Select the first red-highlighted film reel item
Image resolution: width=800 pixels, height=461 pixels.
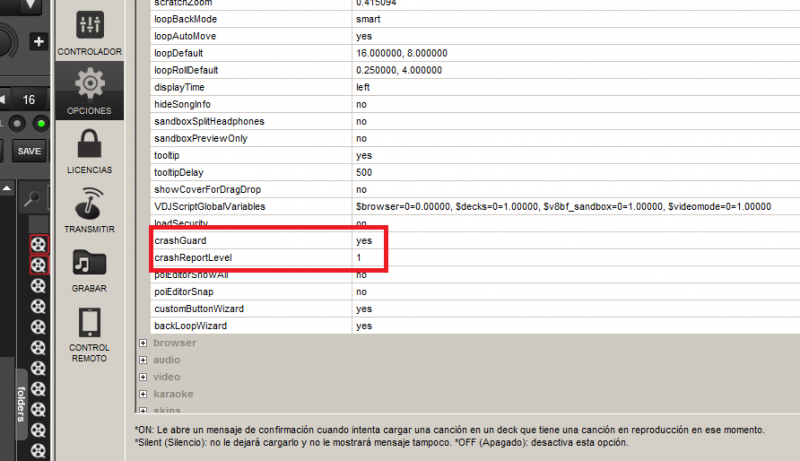click(x=38, y=245)
